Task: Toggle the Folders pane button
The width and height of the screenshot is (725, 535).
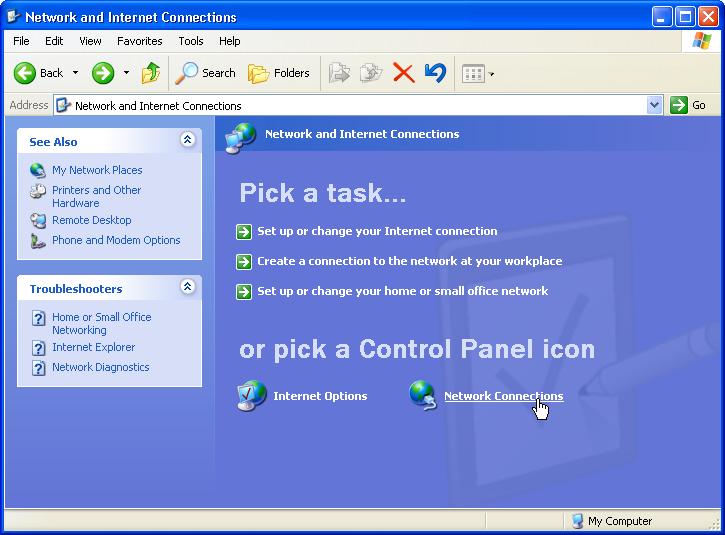Action: coord(279,73)
